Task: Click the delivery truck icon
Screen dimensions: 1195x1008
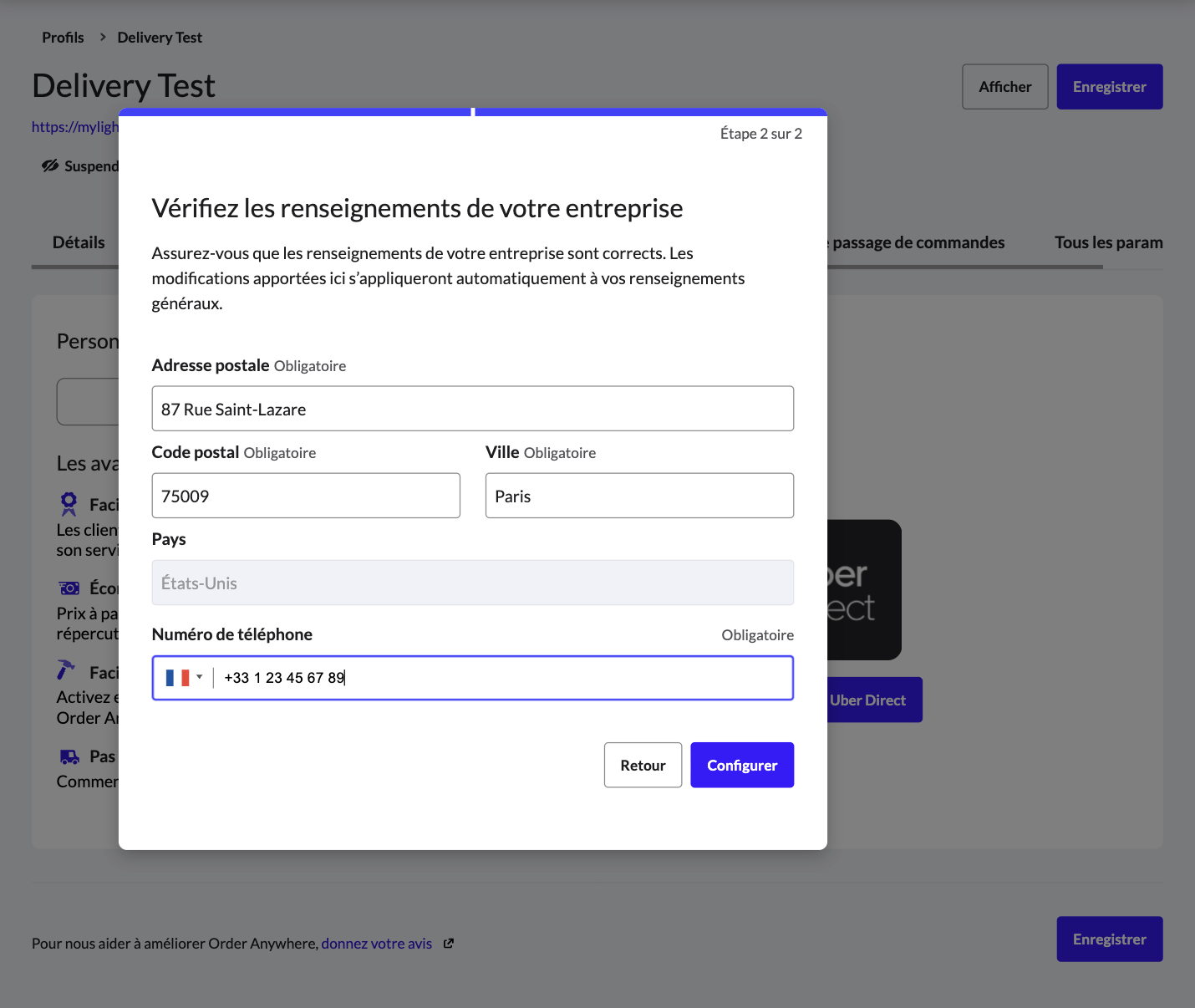Action: click(x=69, y=757)
